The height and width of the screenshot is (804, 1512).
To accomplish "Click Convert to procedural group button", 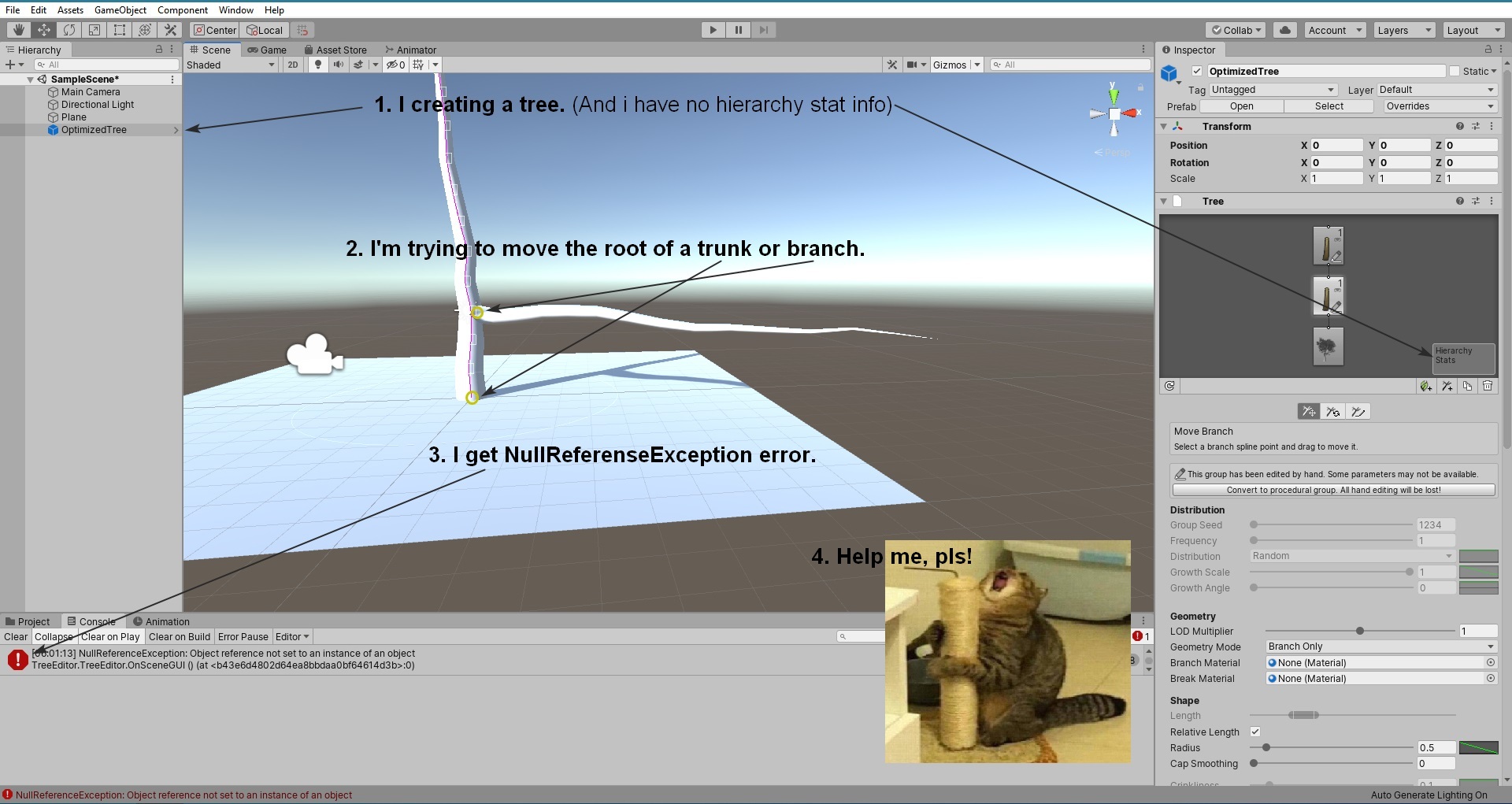I will click(1332, 489).
